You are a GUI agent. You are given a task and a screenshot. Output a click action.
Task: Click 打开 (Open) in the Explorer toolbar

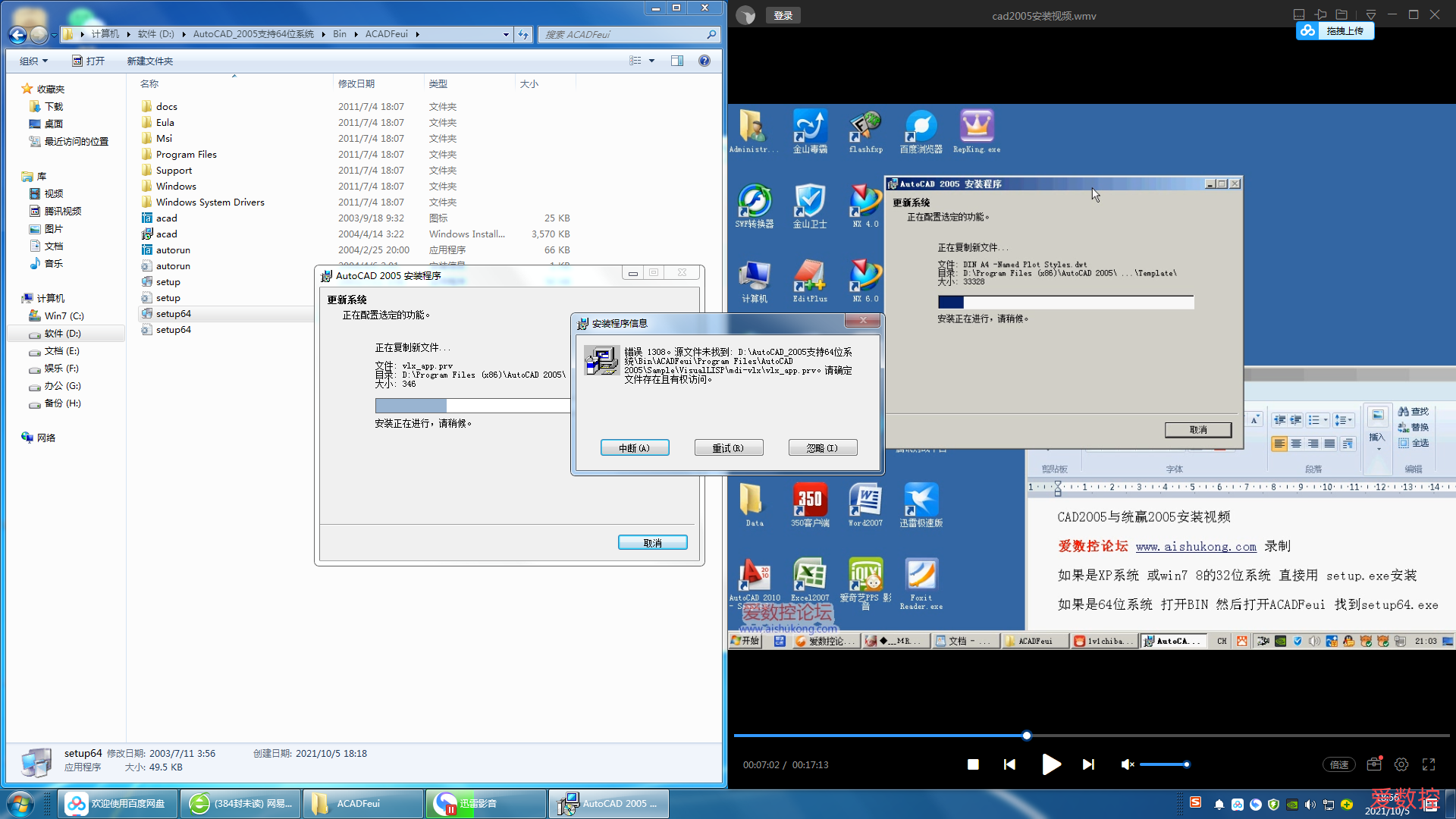coord(89,61)
